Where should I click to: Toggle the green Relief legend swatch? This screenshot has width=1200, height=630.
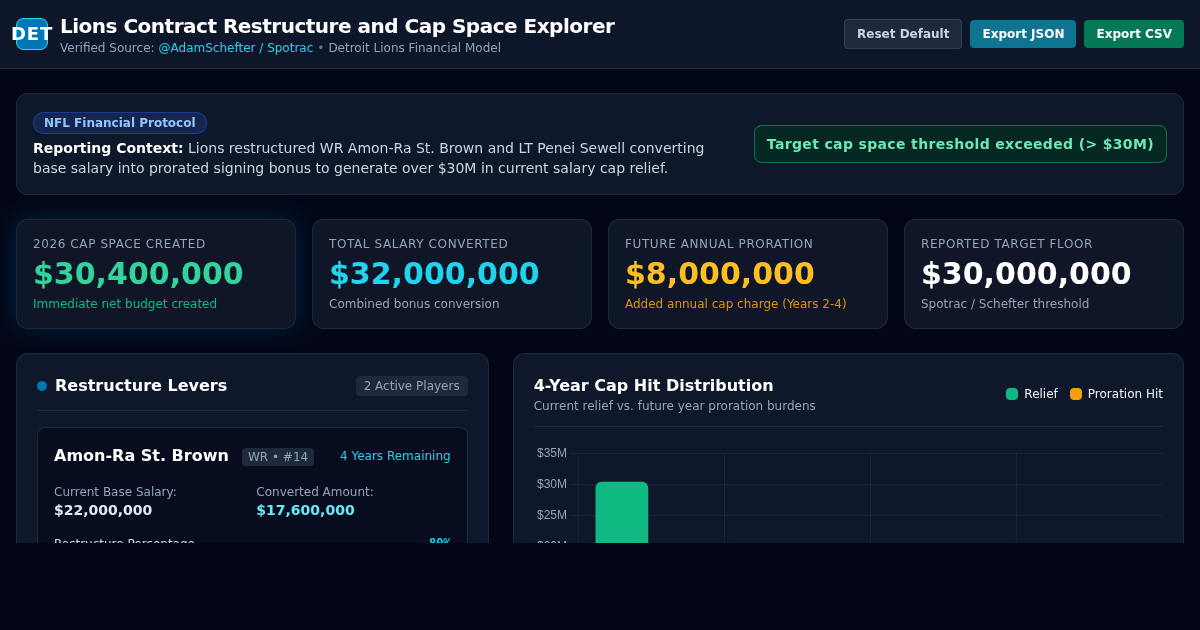tap(1012, 394)
